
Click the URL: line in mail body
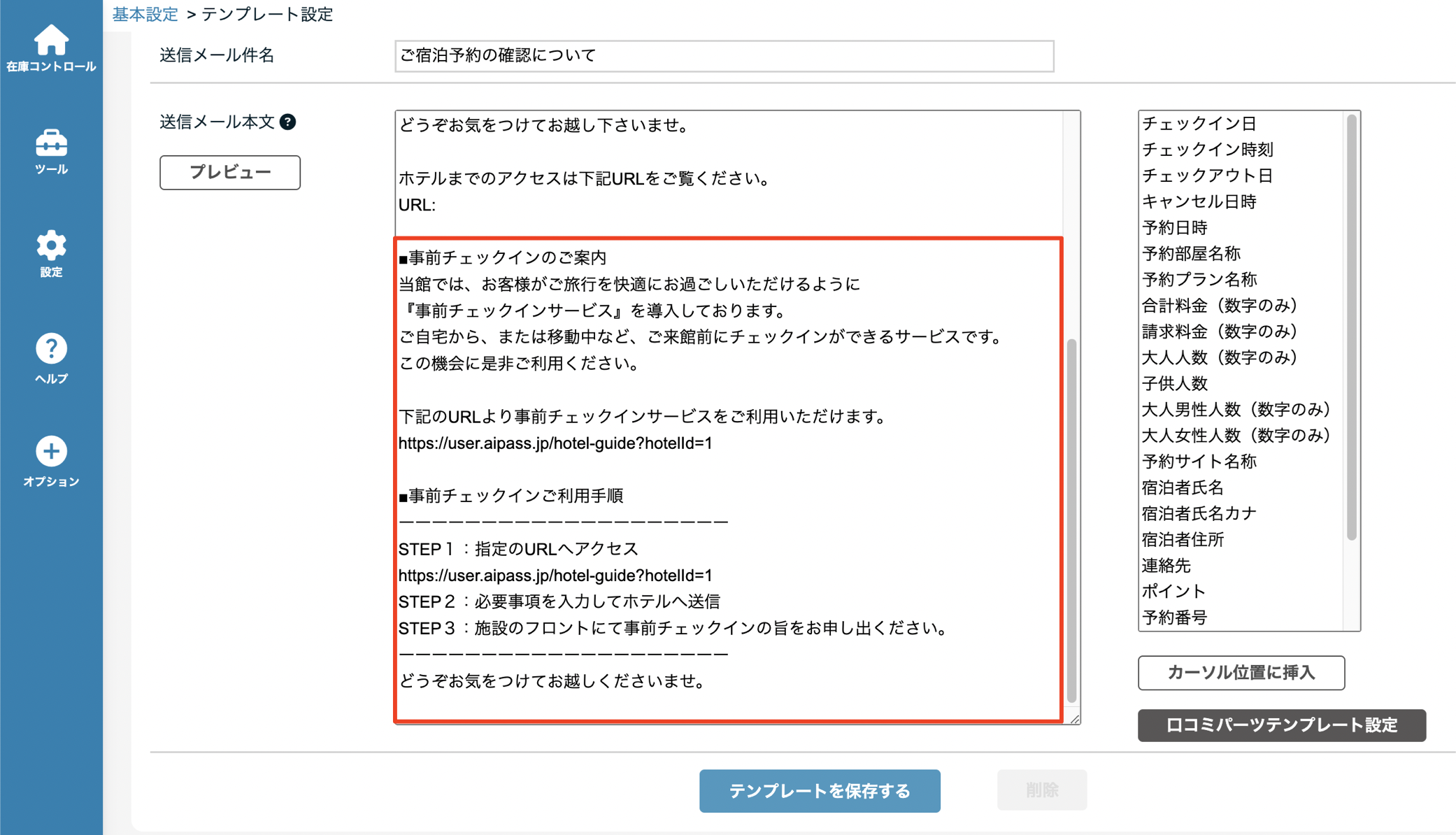(x=417, y=205)
